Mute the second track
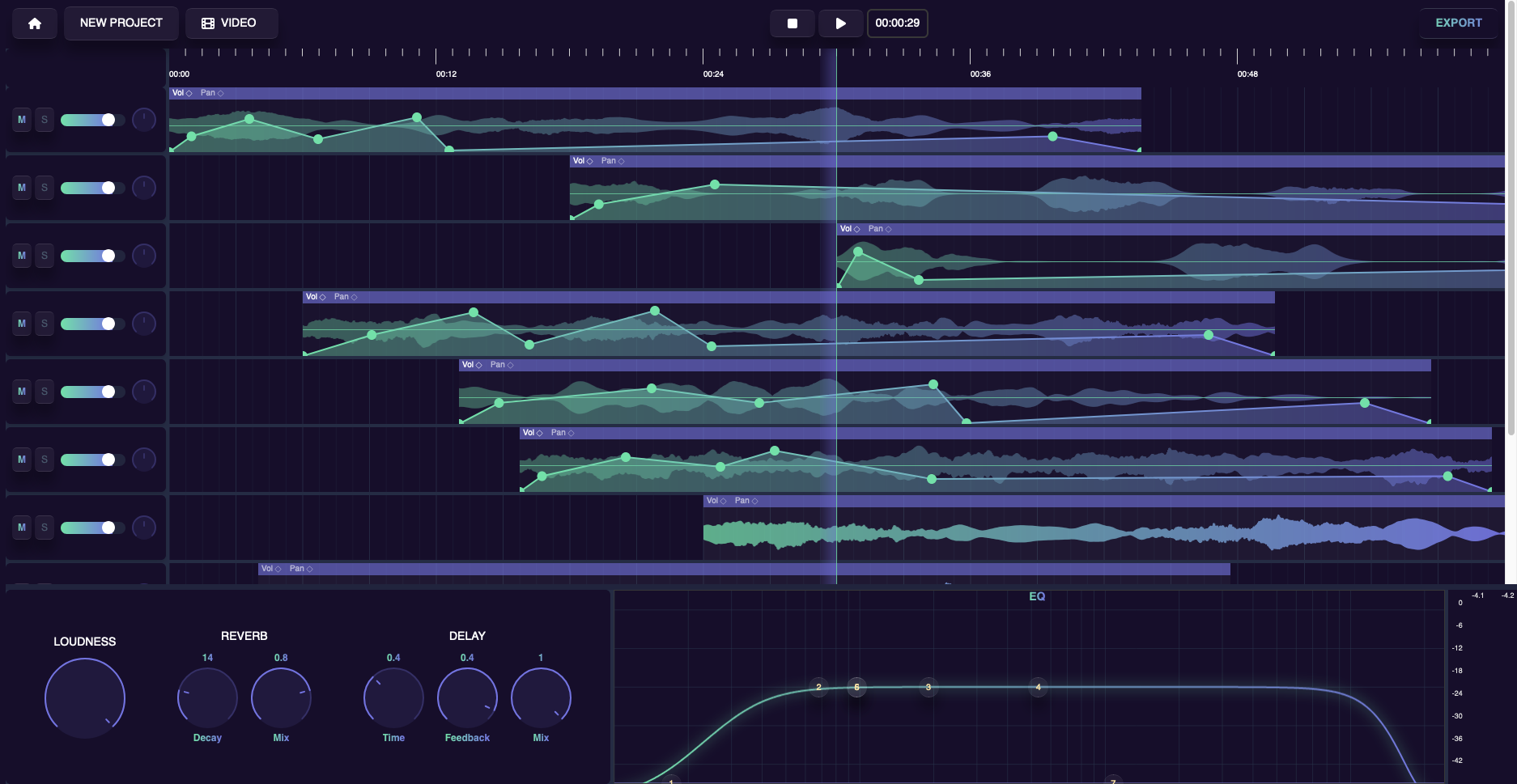Screen dimensions: 1517x784 pos(22,188)
